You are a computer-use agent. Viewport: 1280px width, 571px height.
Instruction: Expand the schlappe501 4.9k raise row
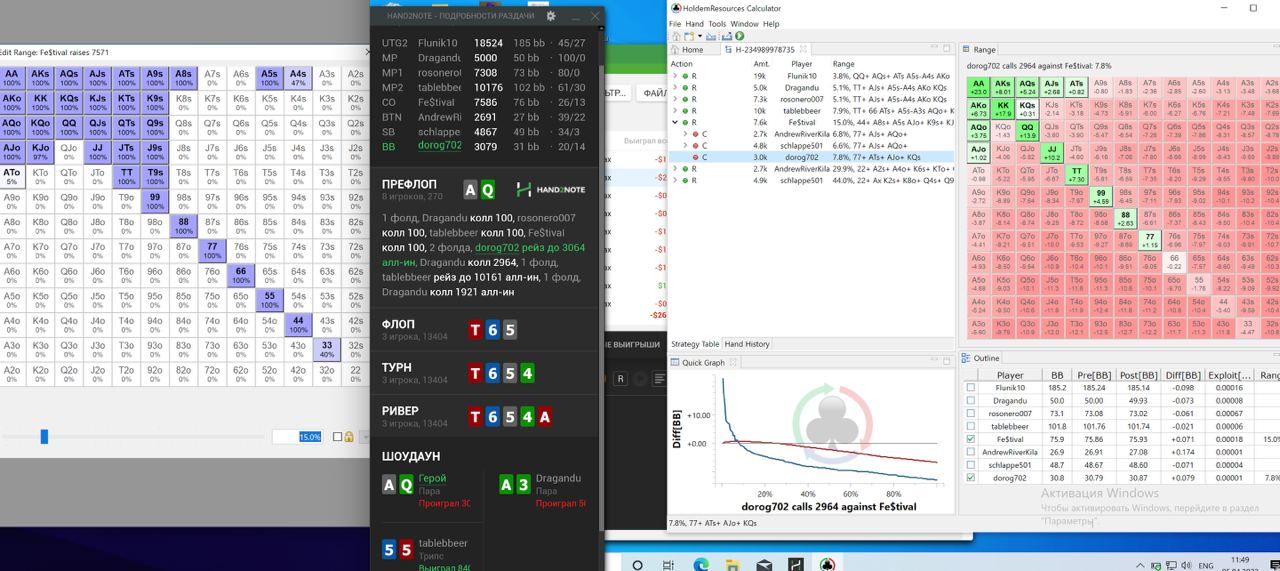point(675,180)
